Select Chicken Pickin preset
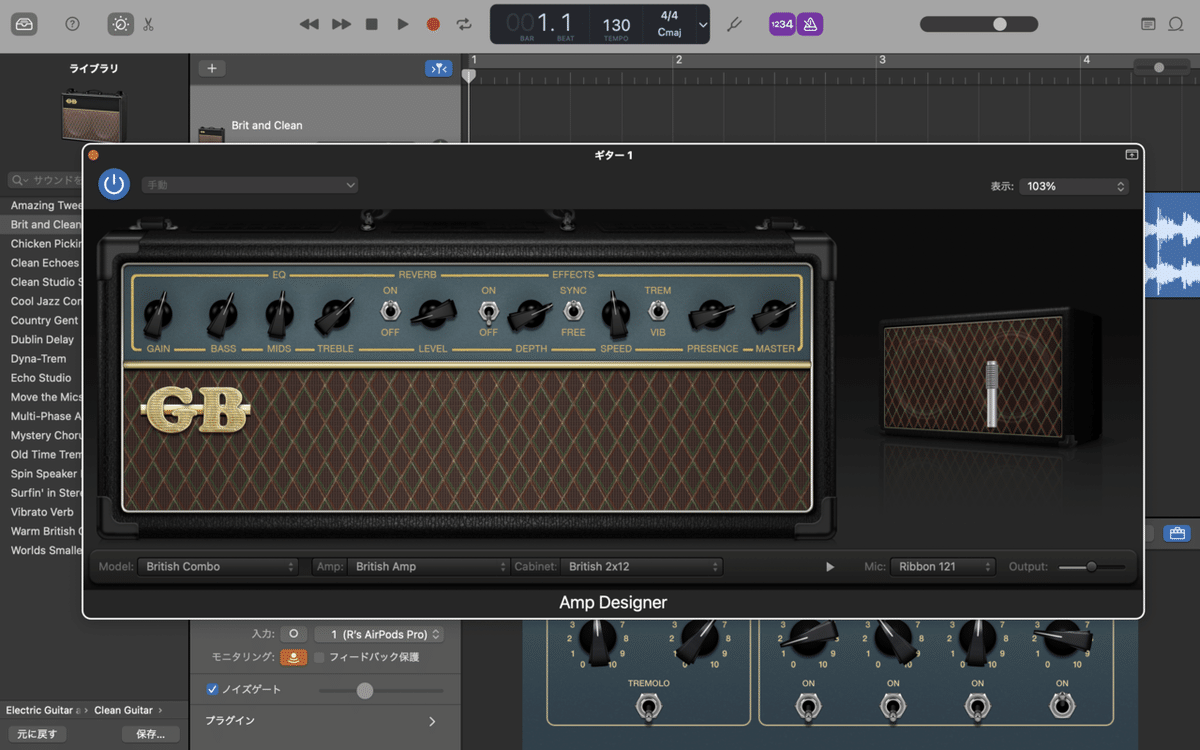1200x750 pixels. click(46, 244)
